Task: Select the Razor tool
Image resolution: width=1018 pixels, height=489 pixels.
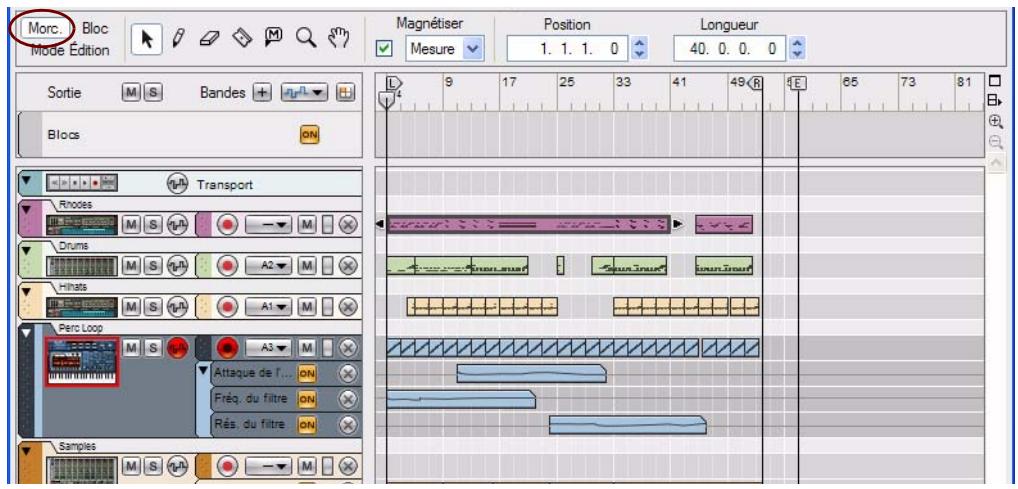Action: (x=240, y=40)
